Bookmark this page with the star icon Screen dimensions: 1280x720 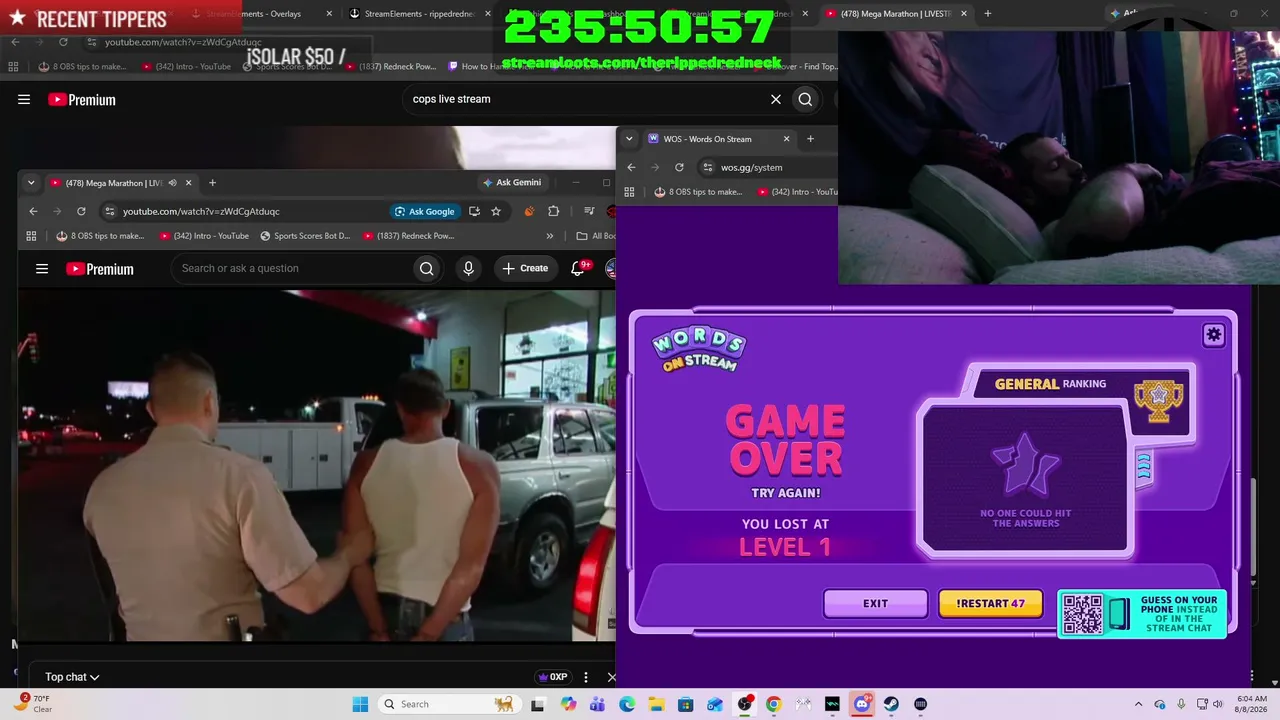click(495, 211)
